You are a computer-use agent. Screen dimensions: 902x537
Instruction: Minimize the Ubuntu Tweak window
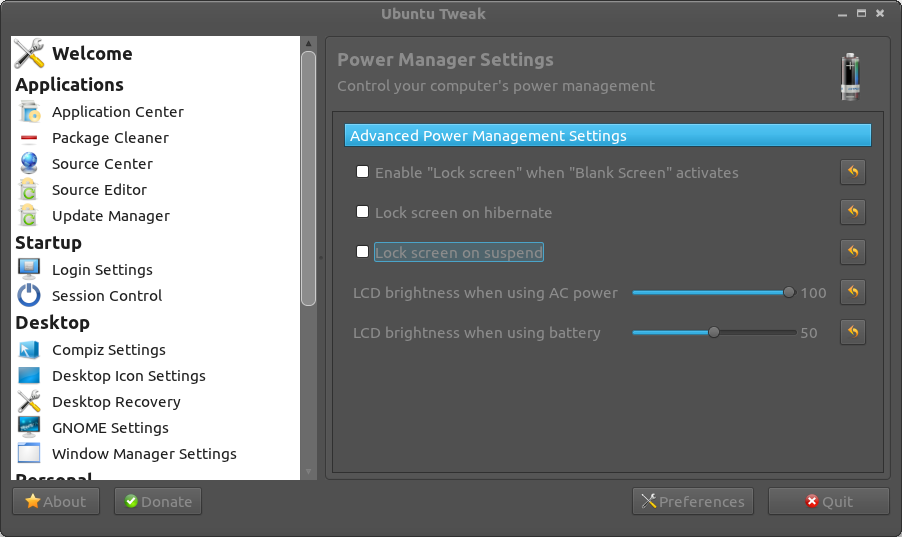pyautogui.click(x=842, y=14)
